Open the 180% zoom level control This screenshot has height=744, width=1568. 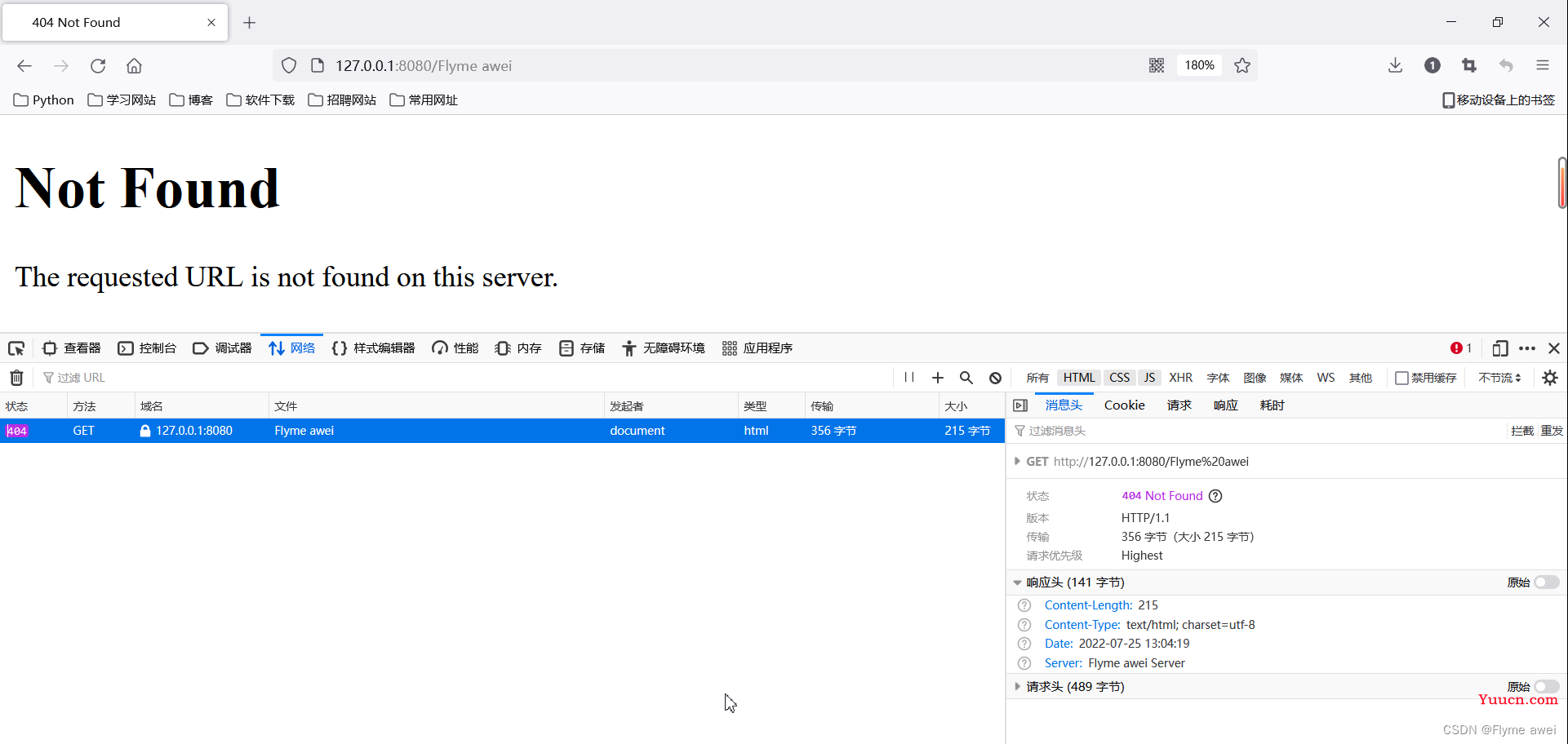pyautogui.click(x=1199, y=65)
